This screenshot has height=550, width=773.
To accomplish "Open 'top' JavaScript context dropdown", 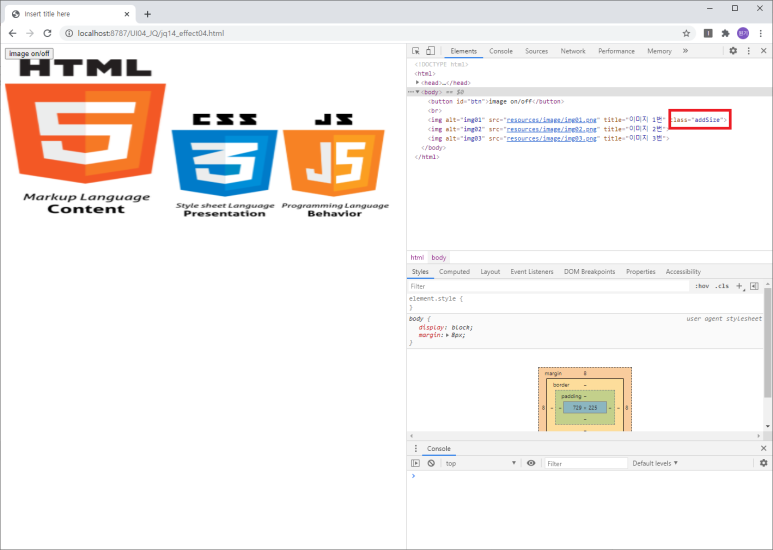I will (x=480, y=463).
